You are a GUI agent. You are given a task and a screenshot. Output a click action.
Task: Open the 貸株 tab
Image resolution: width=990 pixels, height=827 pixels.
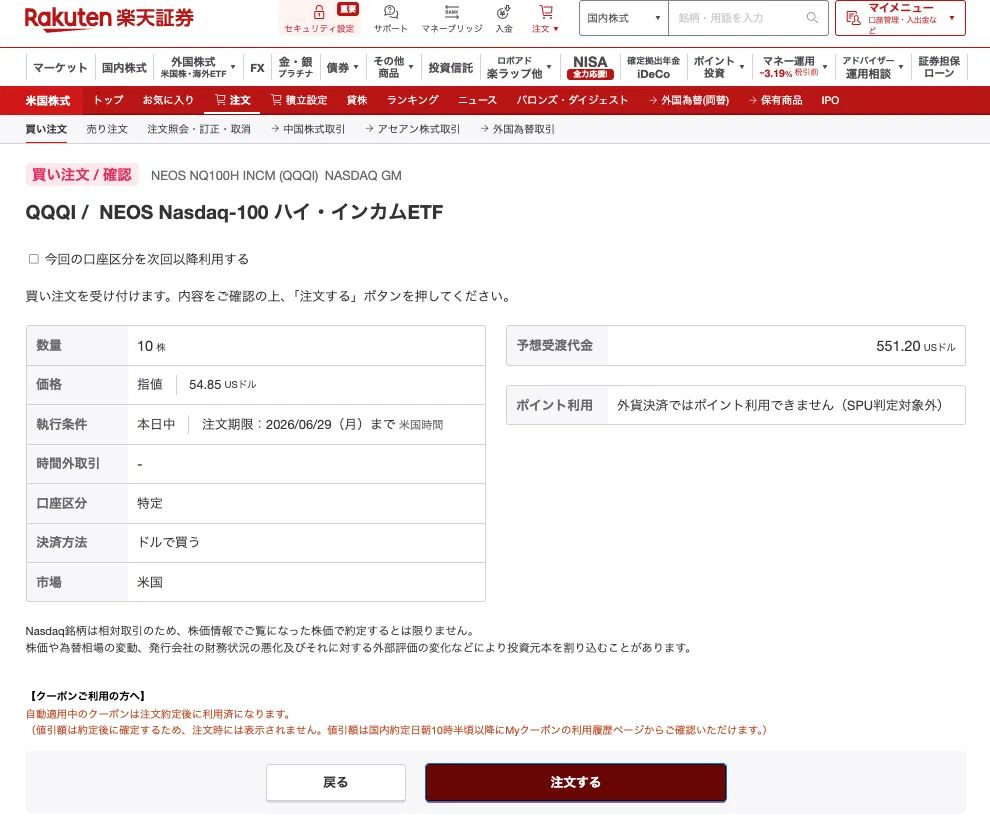(357, 100)
